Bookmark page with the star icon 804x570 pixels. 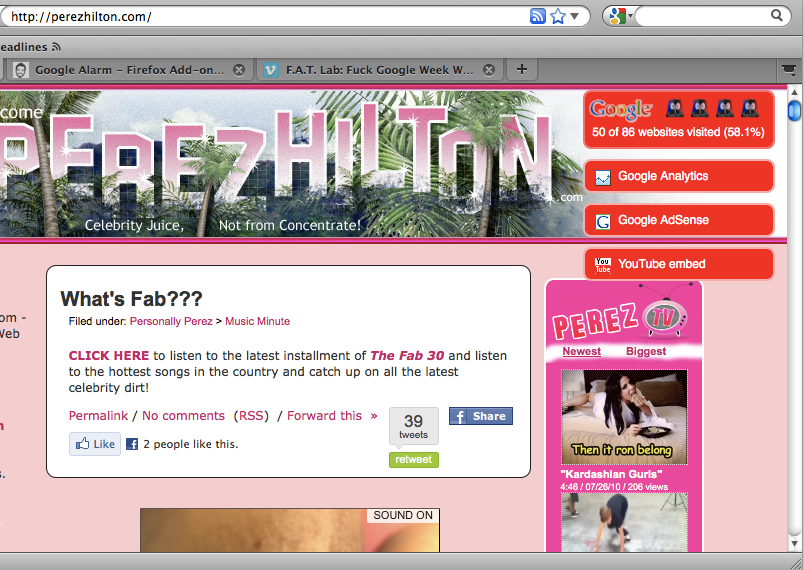coord(558,16)
